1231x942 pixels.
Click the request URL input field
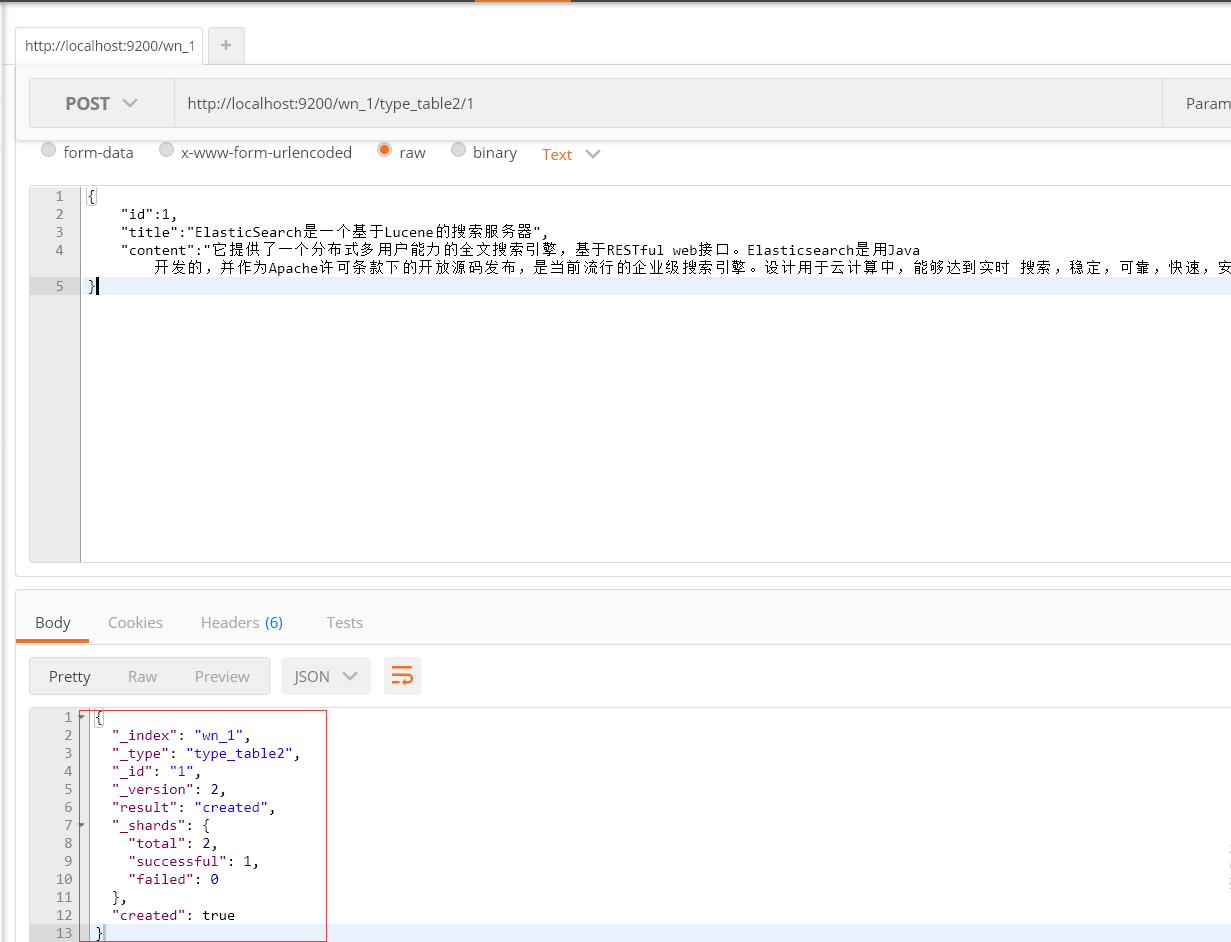[668, 103]
